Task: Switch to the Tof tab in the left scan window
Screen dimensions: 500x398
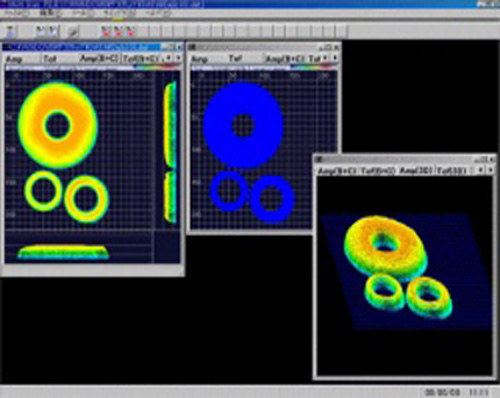Action: coord(50,59)
